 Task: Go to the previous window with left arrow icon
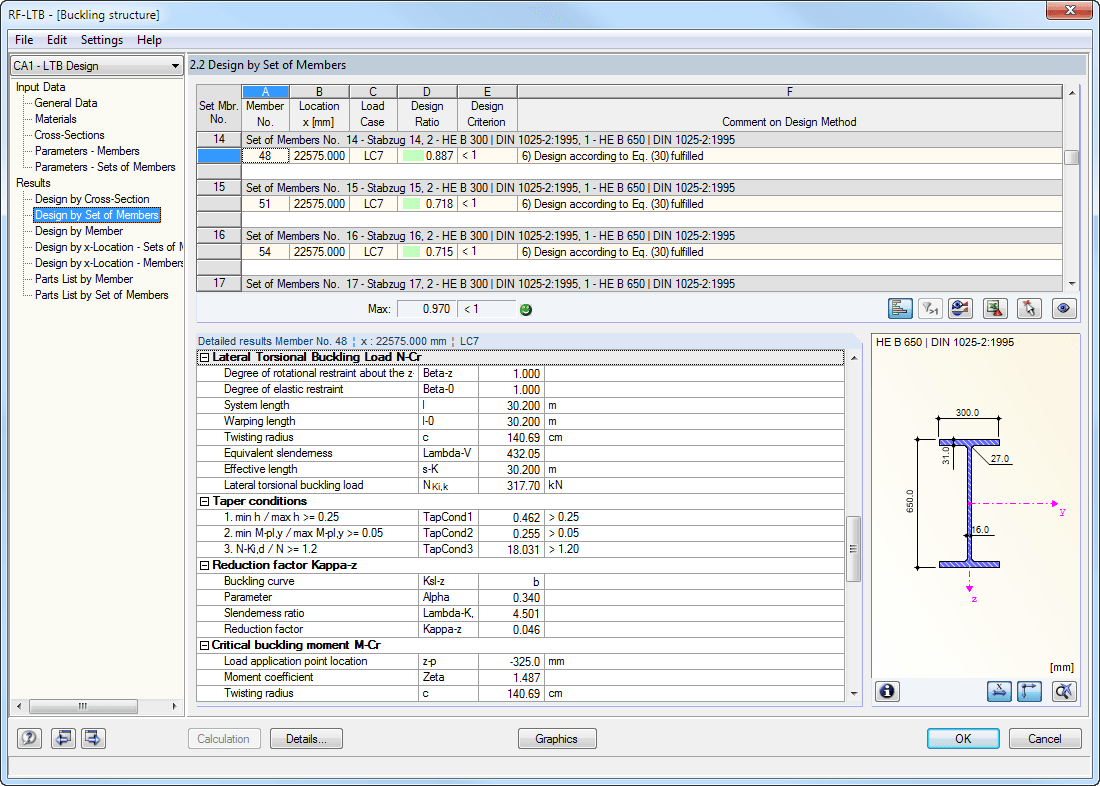(x=63, y=738)
